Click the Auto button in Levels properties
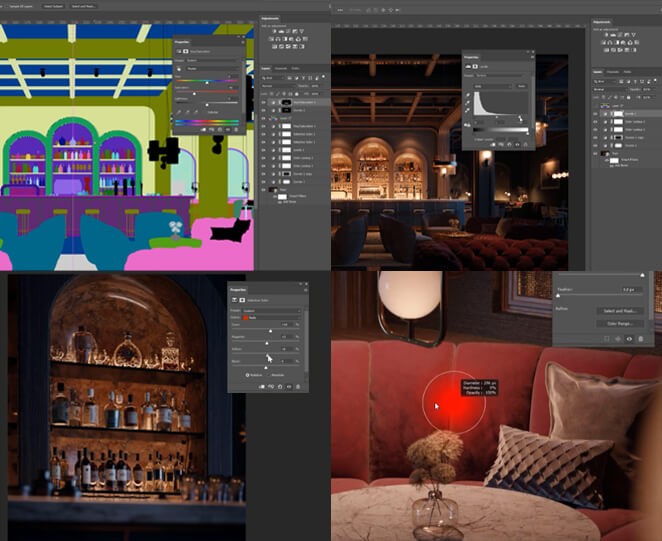The height and width of the screenshot is (541, 662). coord(522,84)
